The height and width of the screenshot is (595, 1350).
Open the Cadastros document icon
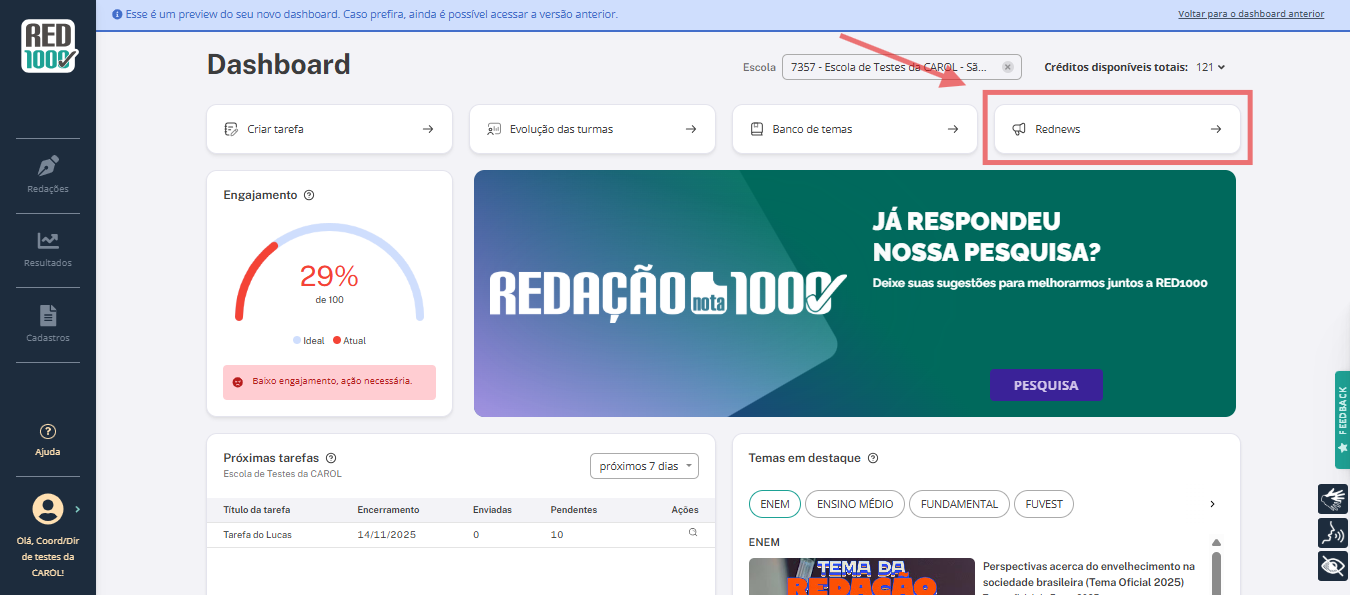tap(48, 315)
